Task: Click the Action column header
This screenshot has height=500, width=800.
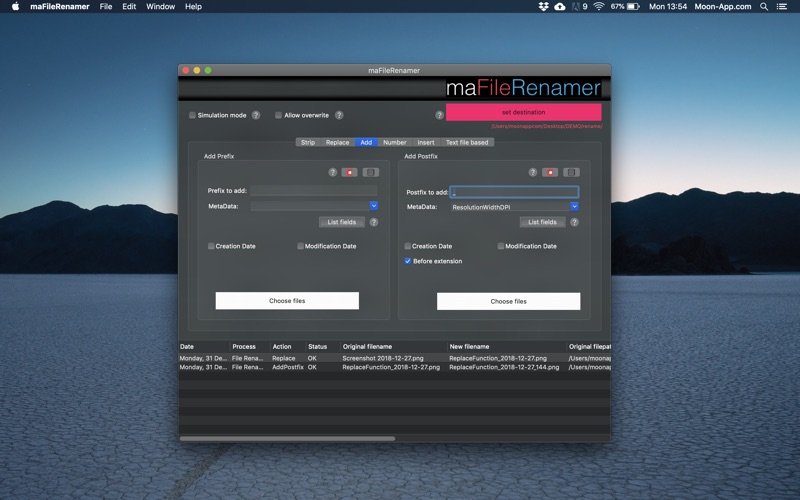Action: coord(288,346)
